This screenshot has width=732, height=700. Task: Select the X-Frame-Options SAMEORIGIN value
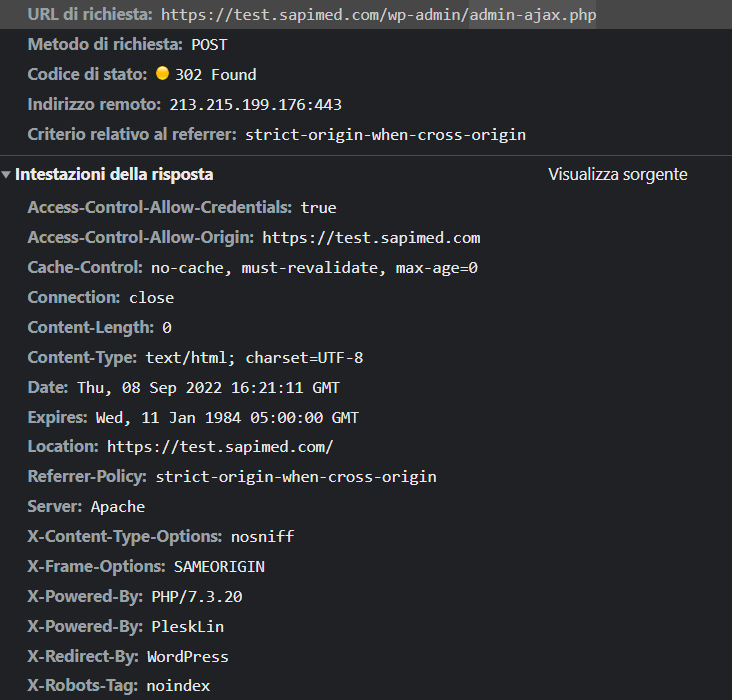click(219, 567)
